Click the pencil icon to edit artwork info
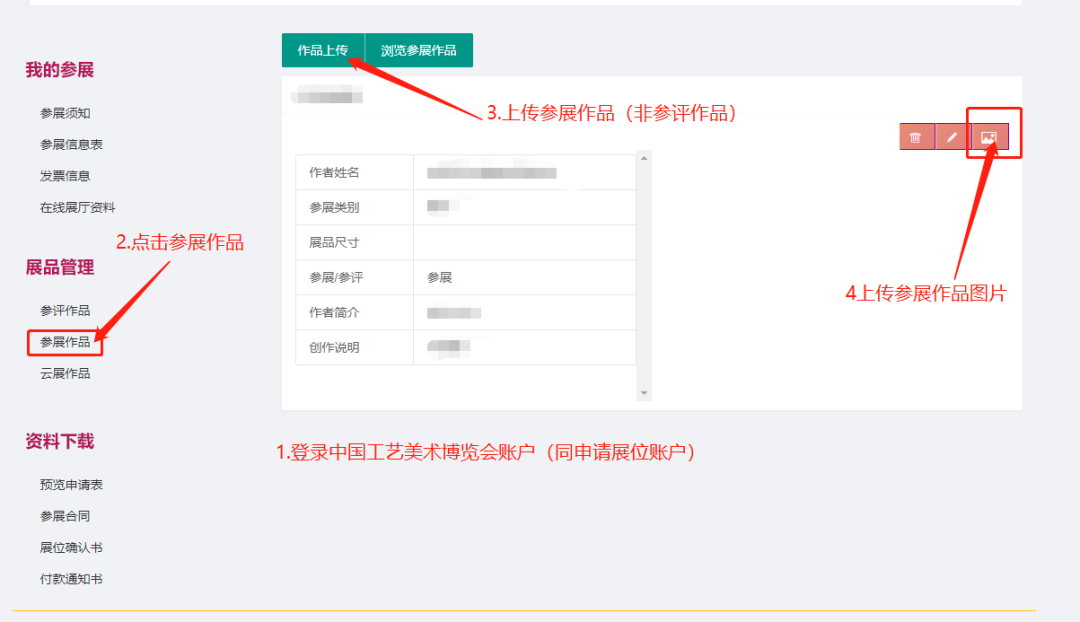The height and width of the screenshot is (622, 1080). coord(951,137)
